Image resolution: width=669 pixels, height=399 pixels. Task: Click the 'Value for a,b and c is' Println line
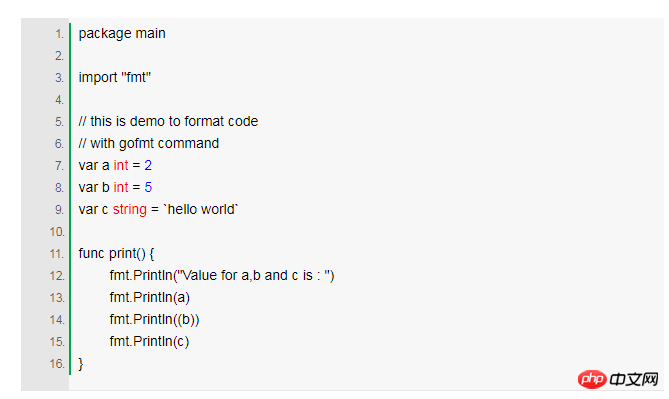pos(222,276)
